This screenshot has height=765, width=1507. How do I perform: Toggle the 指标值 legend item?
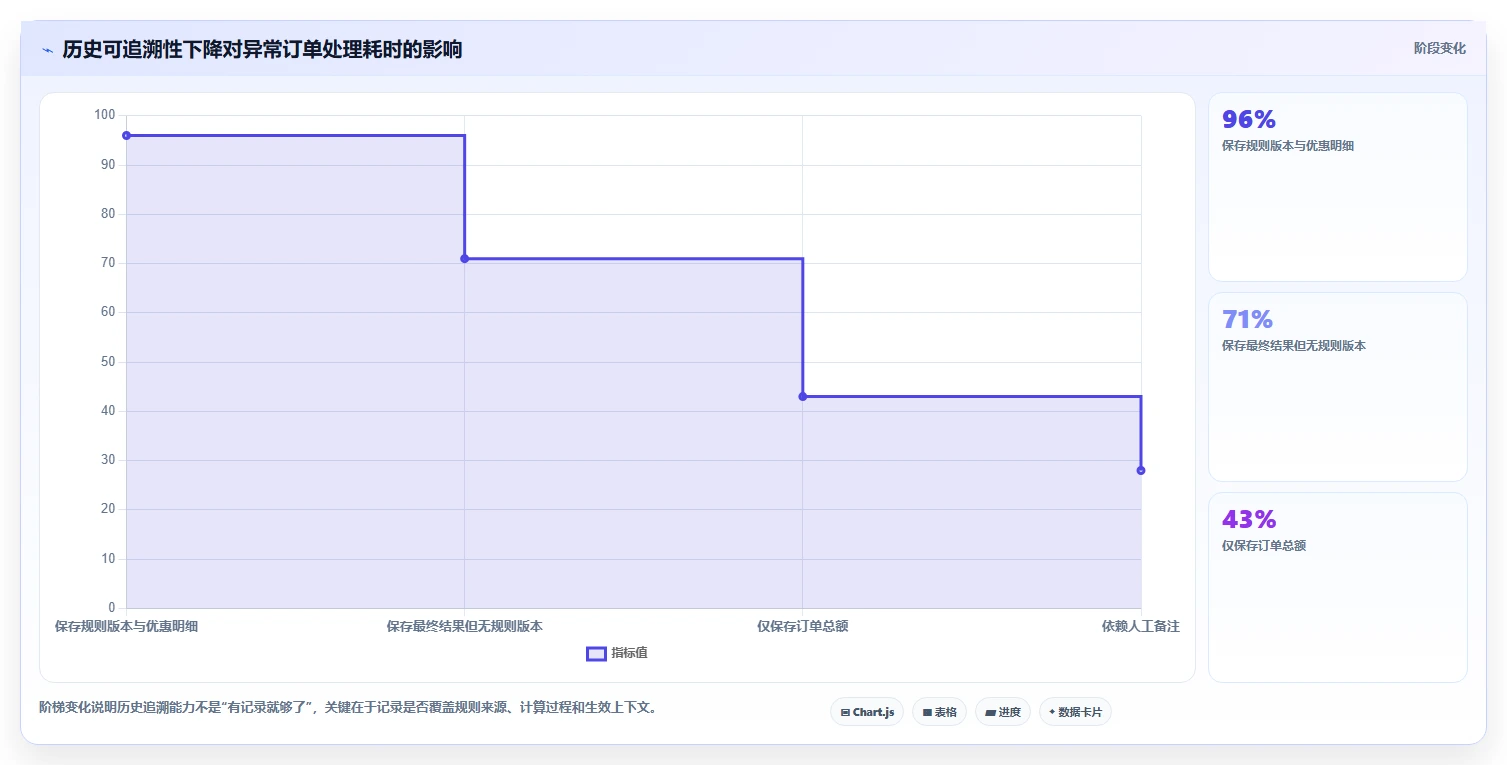[x=617, y=653]
